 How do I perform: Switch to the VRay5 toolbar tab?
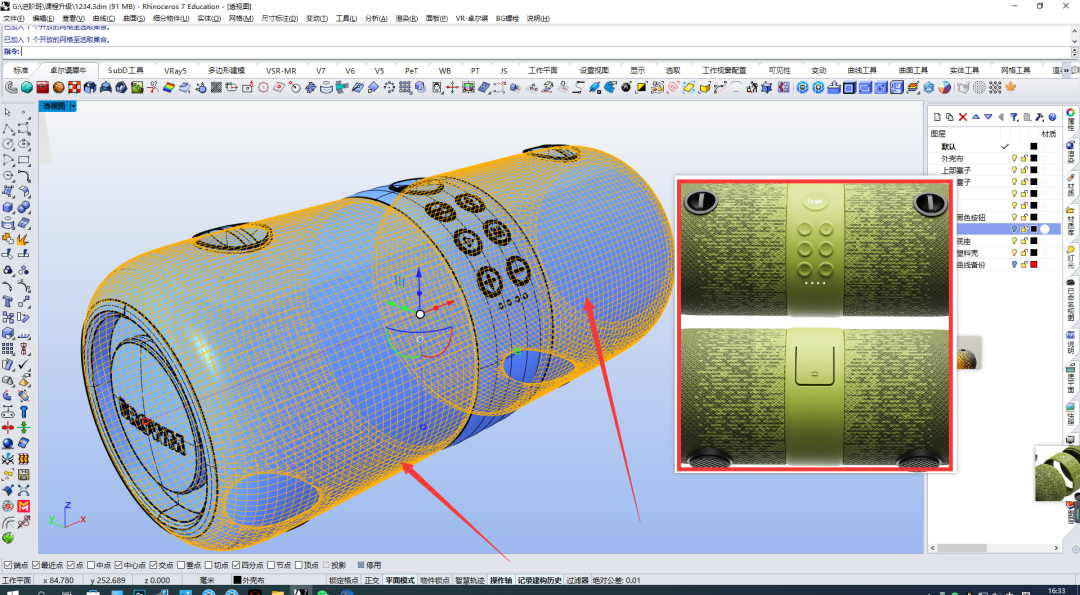(175, 70)
